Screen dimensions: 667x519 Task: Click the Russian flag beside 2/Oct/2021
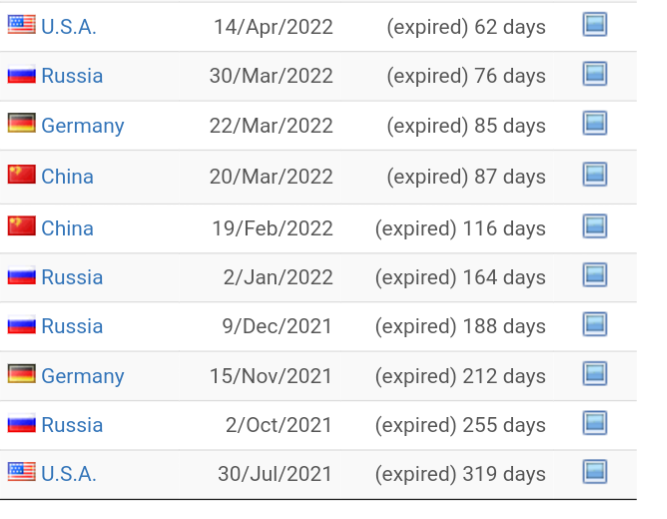(22, 423)
